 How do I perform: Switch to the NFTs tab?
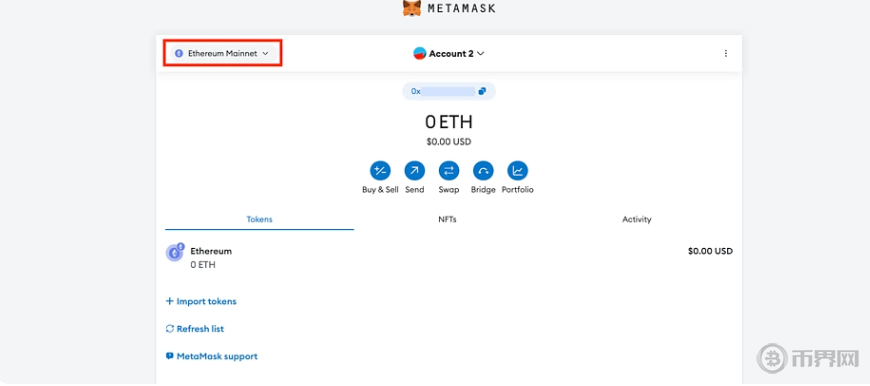point(447,219)
